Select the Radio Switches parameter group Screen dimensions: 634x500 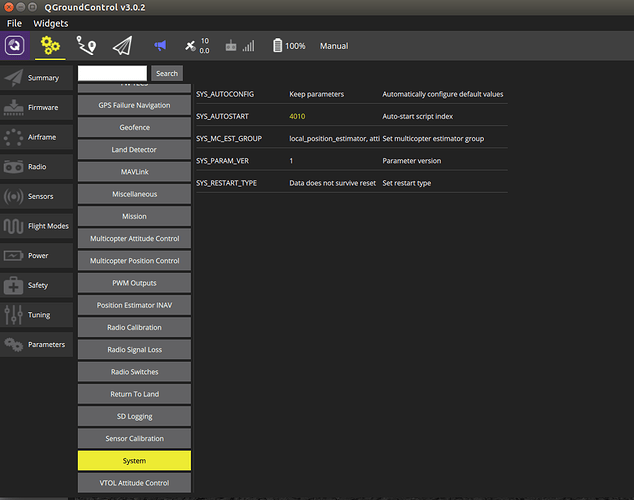(x=134, y=372)
